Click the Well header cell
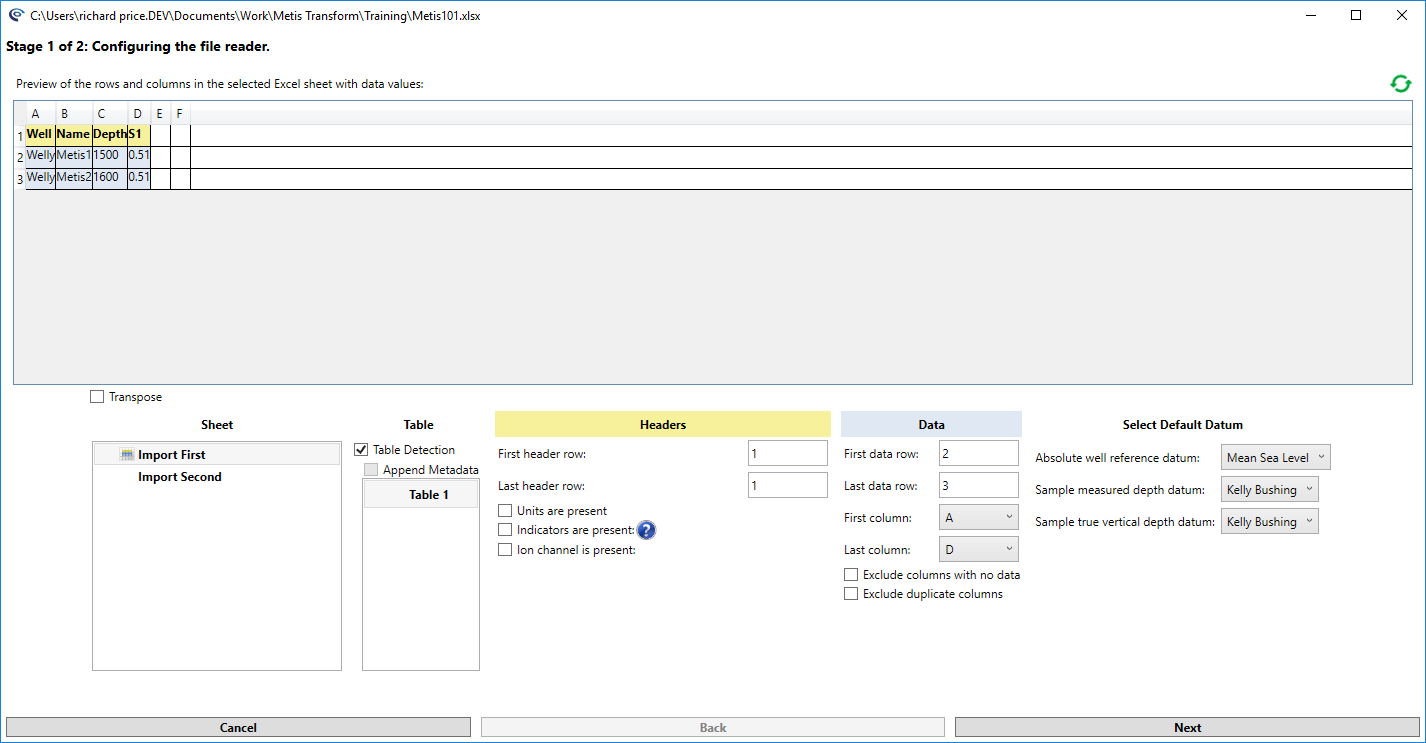Screen dimensions: 1426x743 [x=40, y=135]
